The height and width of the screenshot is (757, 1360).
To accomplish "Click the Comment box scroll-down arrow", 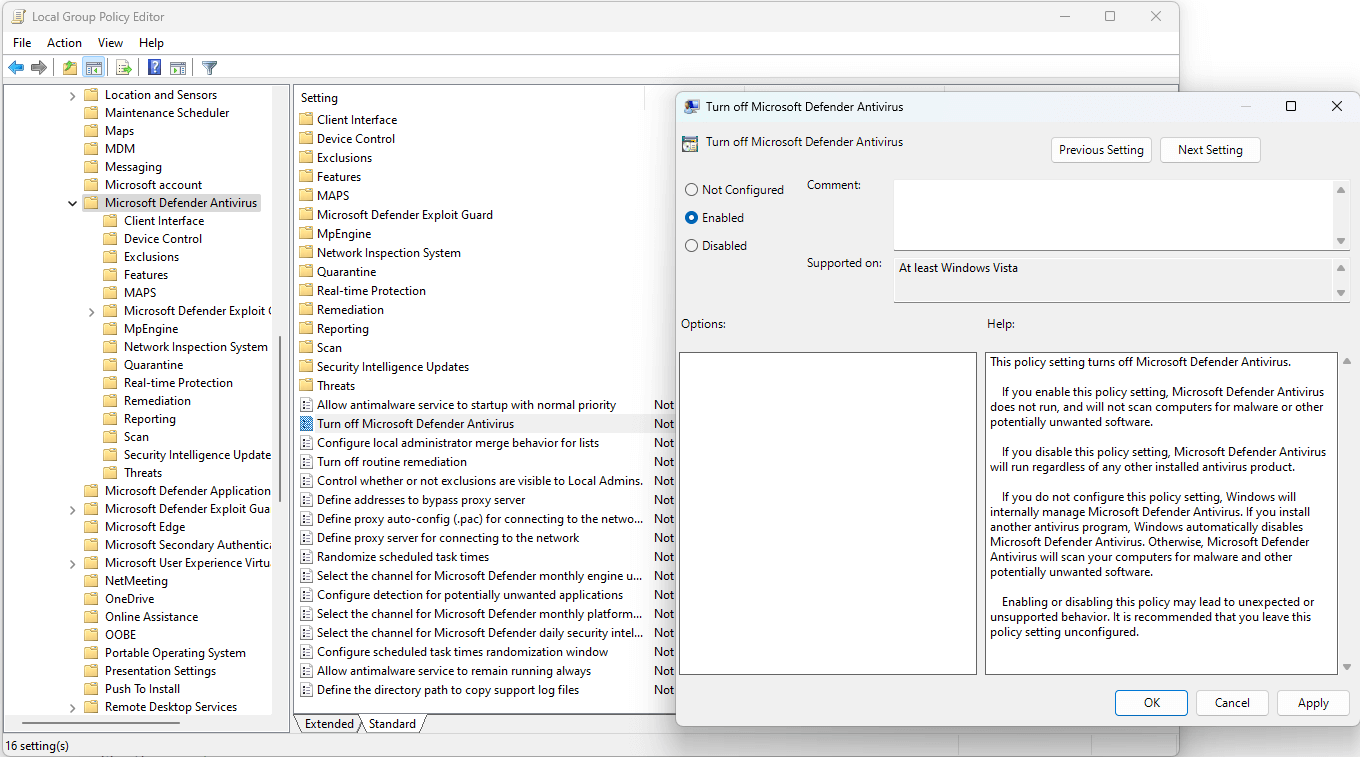I will (x=1341, y=241).
